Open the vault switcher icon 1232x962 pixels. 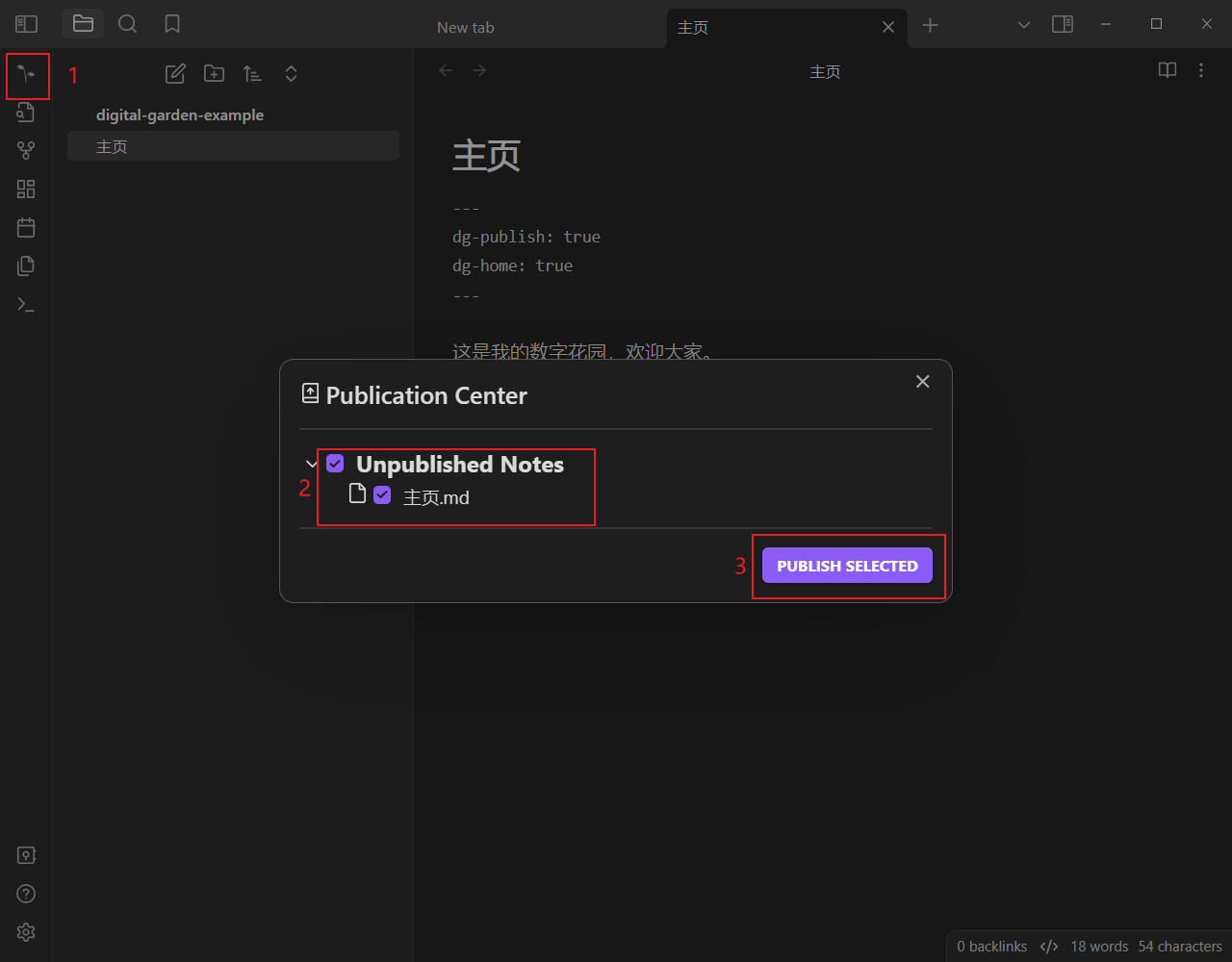tap(26, 854)
